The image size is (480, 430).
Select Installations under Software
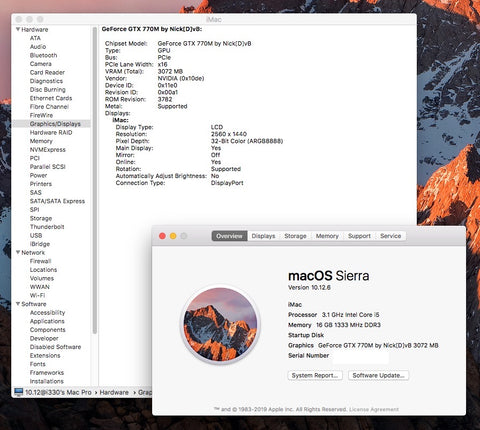46,381
